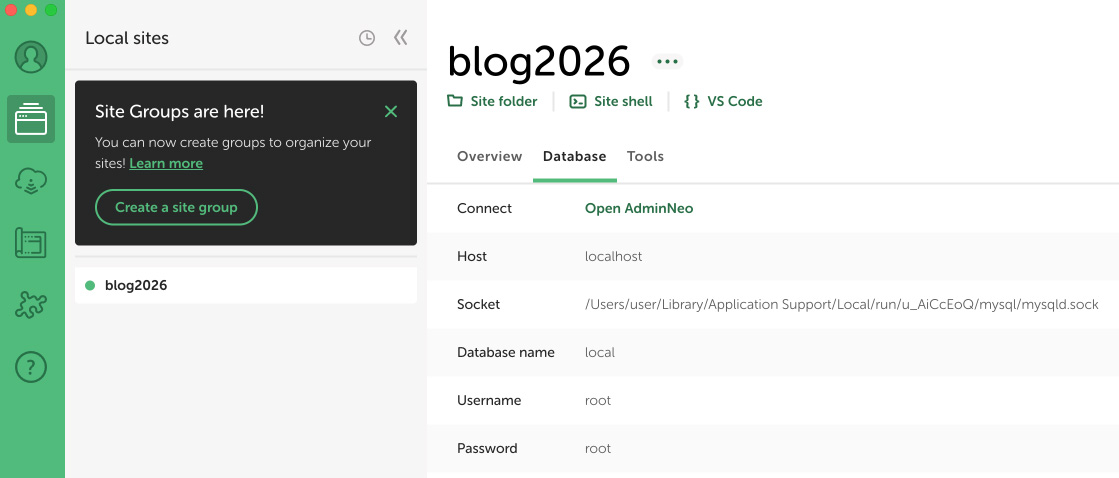
Task: Select the Local sites icon in sidebar
Action: (x=31, y=120)
